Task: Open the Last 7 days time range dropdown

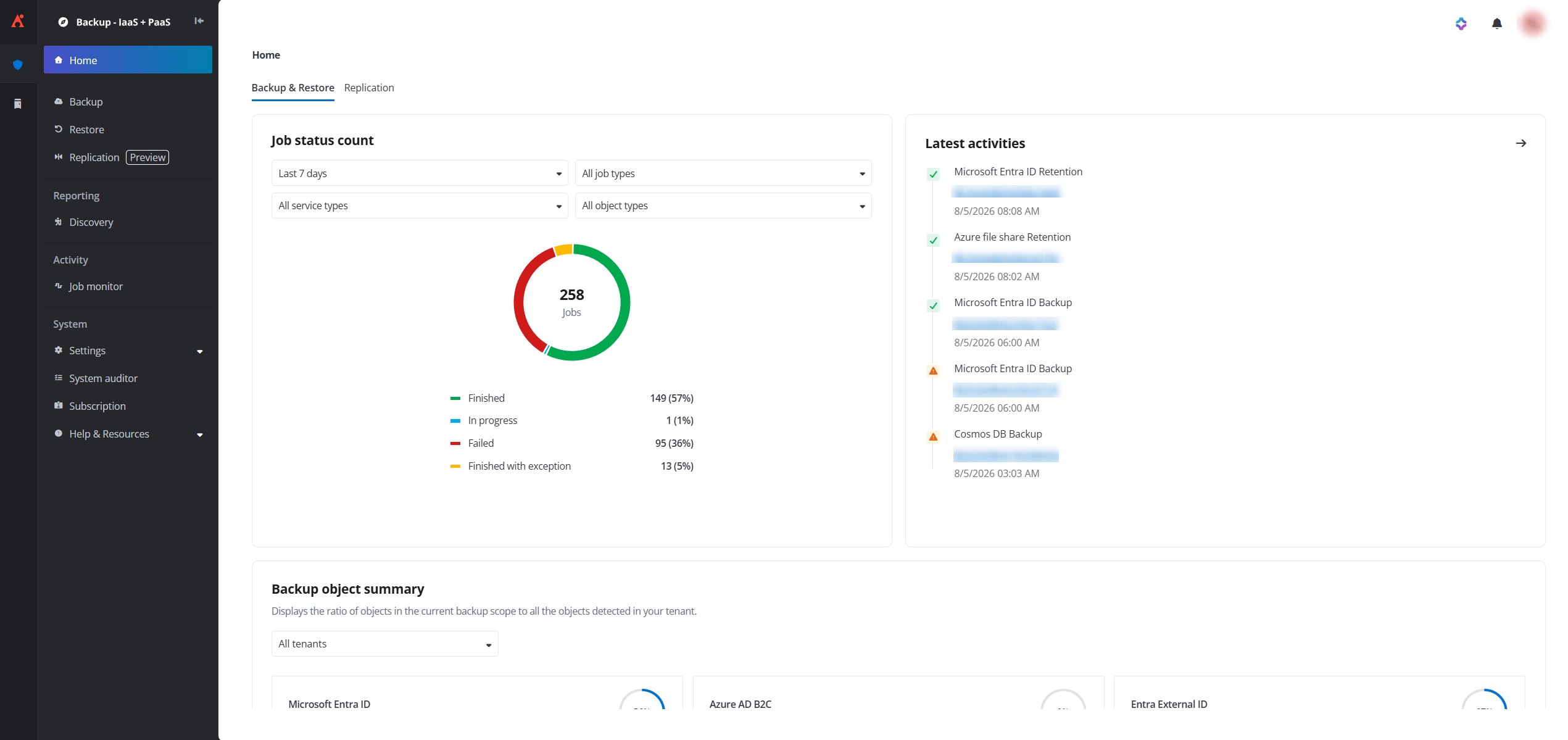Action: click(x=420, y=173)
